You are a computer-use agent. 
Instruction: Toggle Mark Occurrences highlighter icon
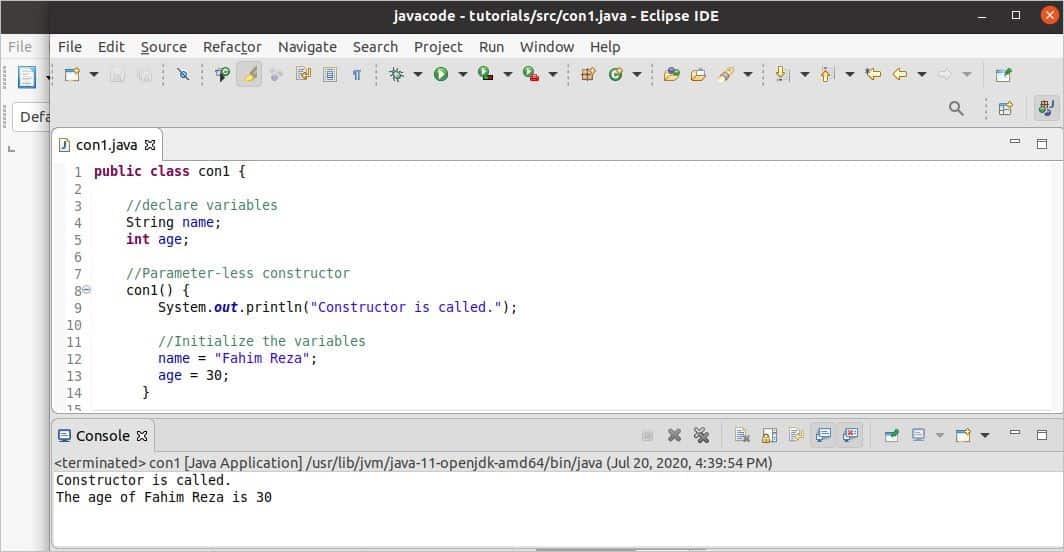[250, 75]
